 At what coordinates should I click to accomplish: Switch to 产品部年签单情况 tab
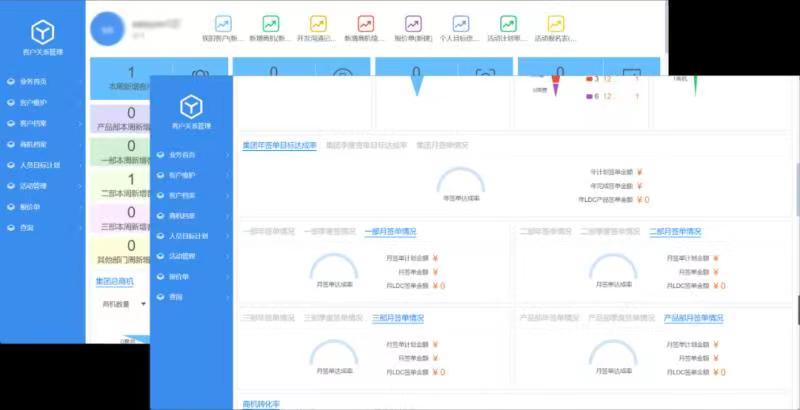(549, 318)
